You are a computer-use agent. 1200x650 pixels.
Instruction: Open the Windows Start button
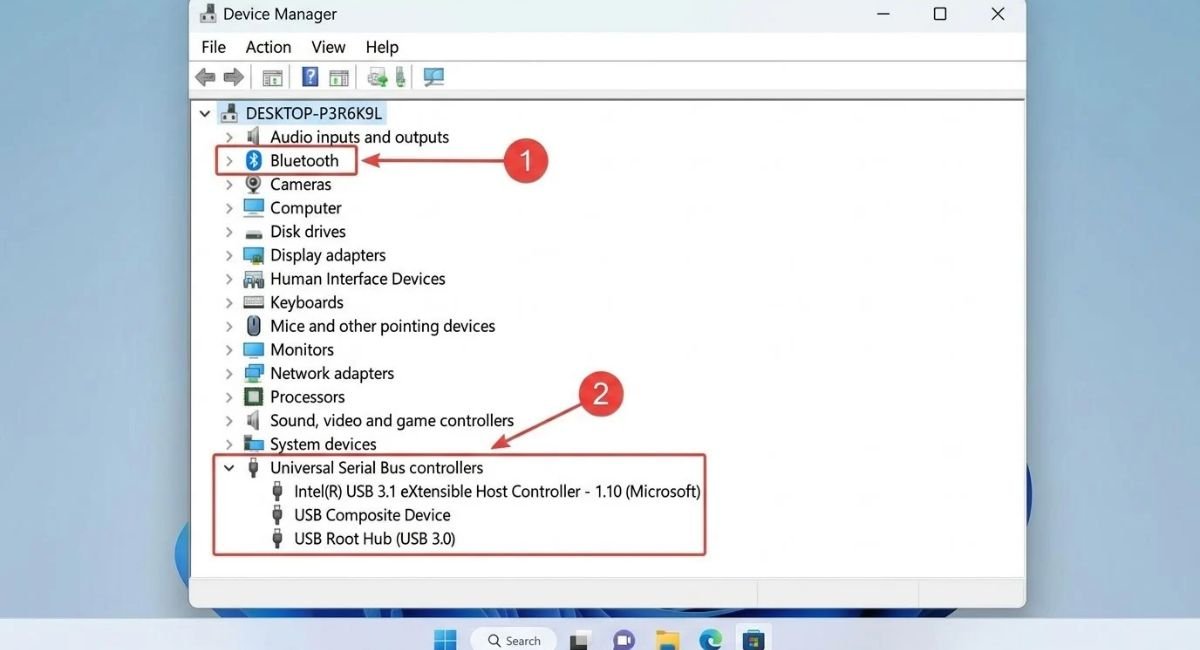click(x=445, y=639)
